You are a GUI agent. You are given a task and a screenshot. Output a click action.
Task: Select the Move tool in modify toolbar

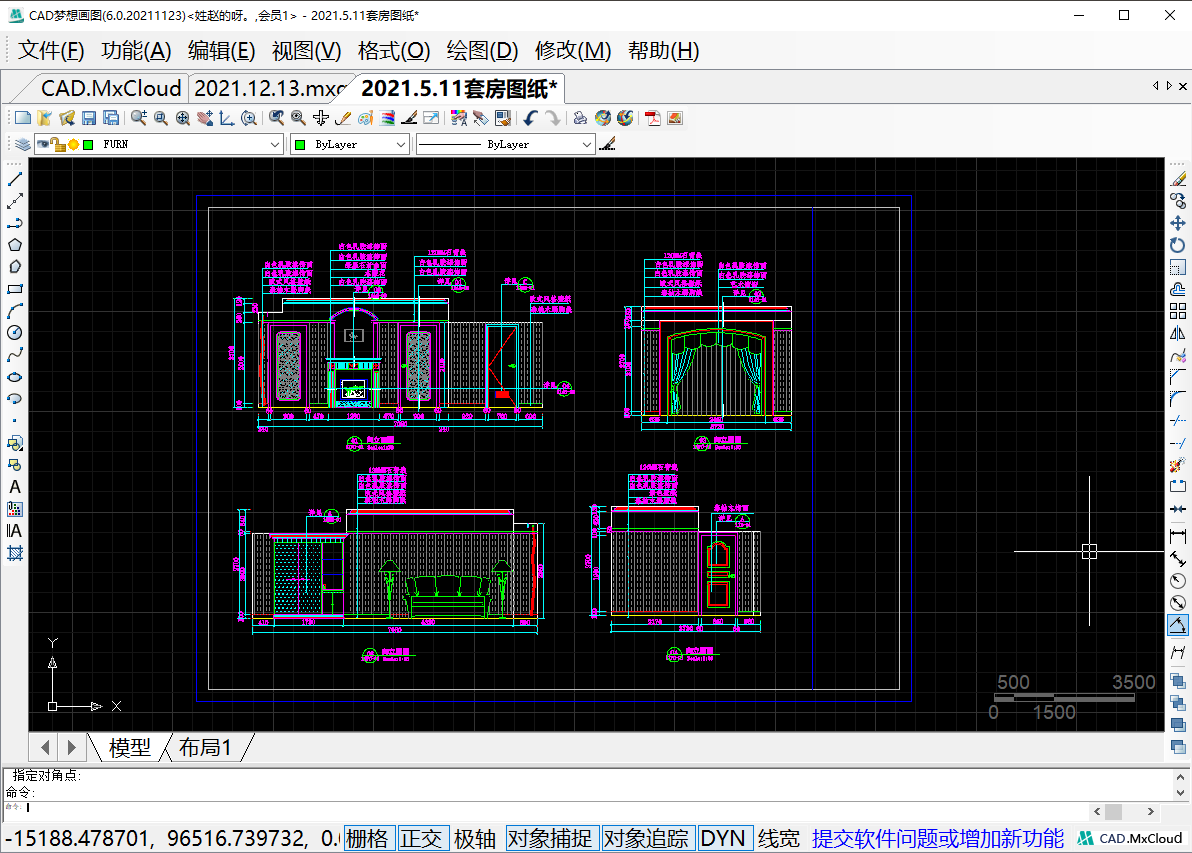[x=1178, y=224]
